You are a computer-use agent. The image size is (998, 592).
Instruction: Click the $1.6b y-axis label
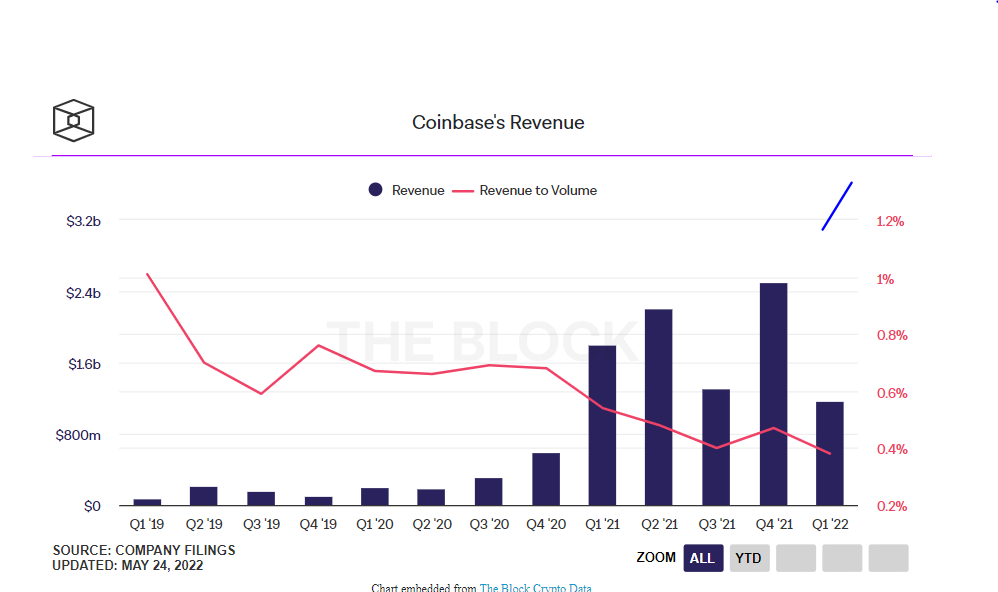coord(85,364)
